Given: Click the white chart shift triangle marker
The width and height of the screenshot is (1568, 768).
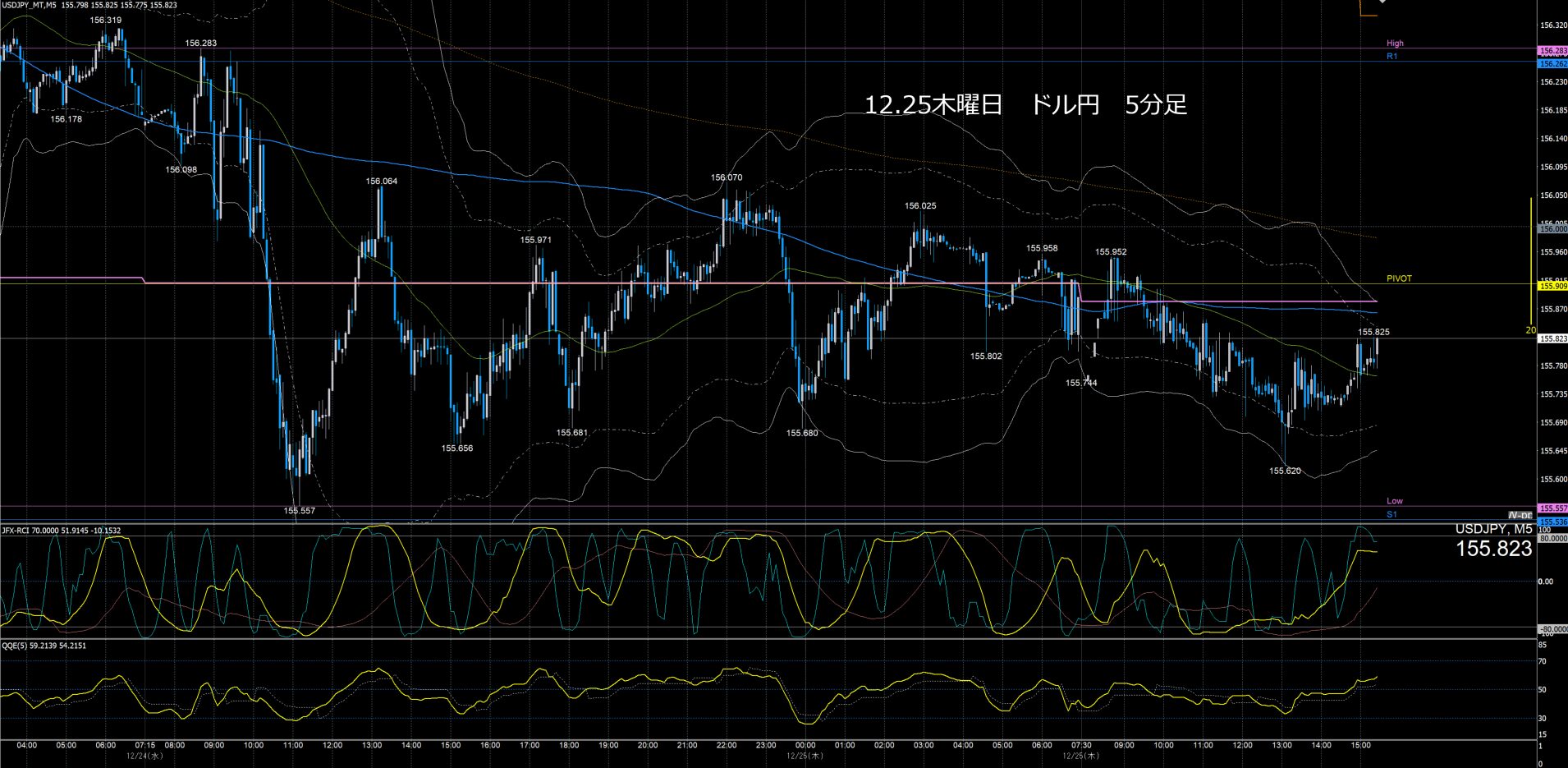Looking at the screenshot, I should pyautogui.click(x=1382, y=2).
